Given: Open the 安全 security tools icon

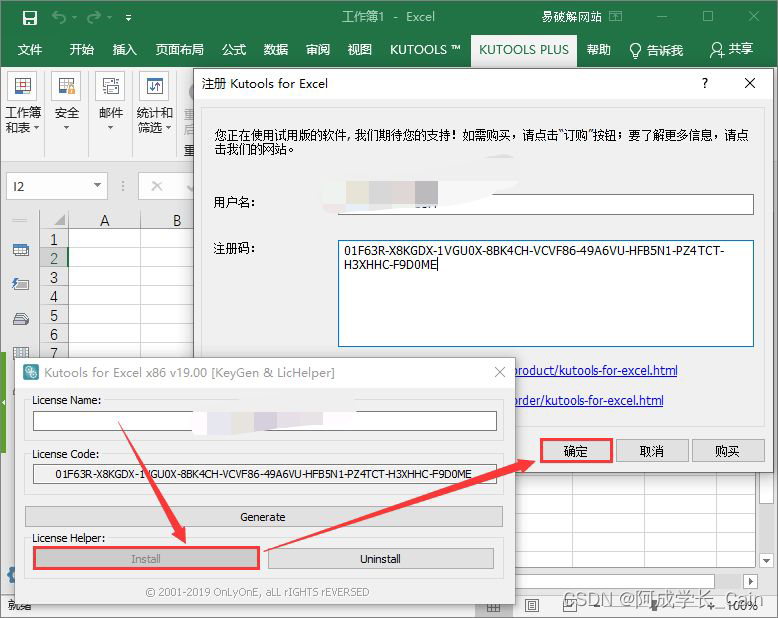Looking at the screenshot, I should coord(66,87).
